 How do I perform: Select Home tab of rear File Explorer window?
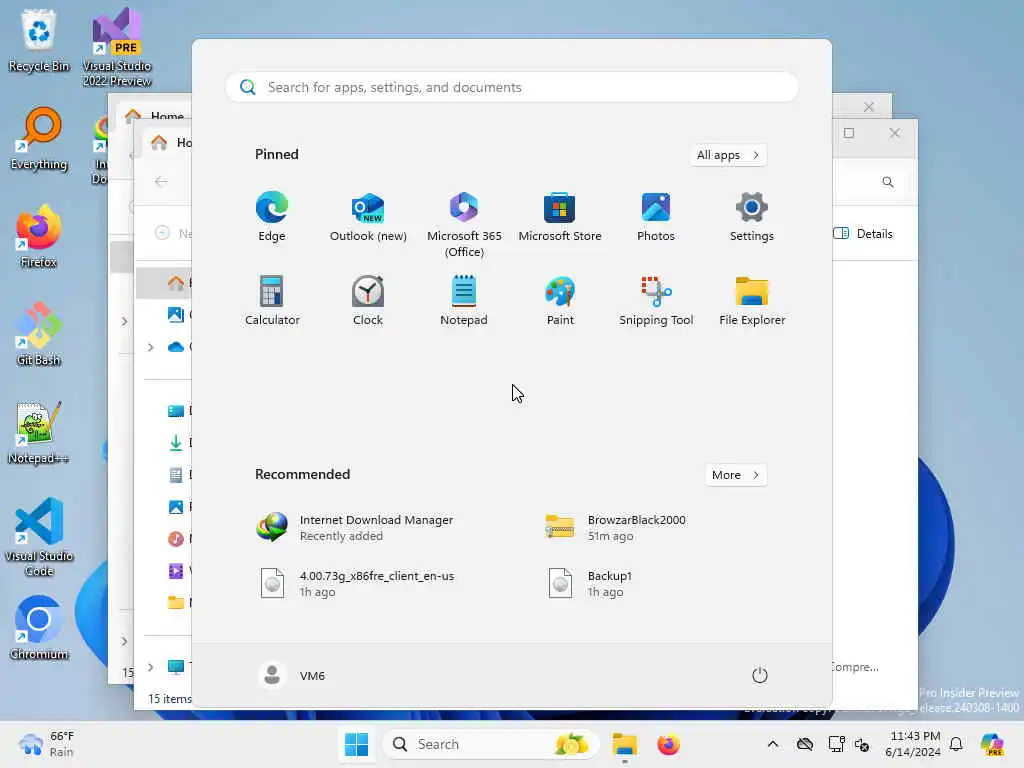coord(155,116)
